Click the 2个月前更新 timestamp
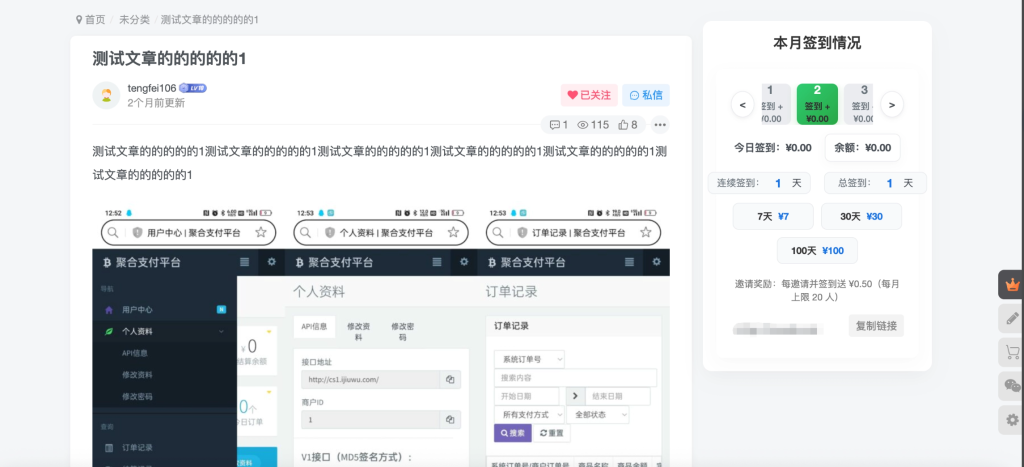 (156, 103)
